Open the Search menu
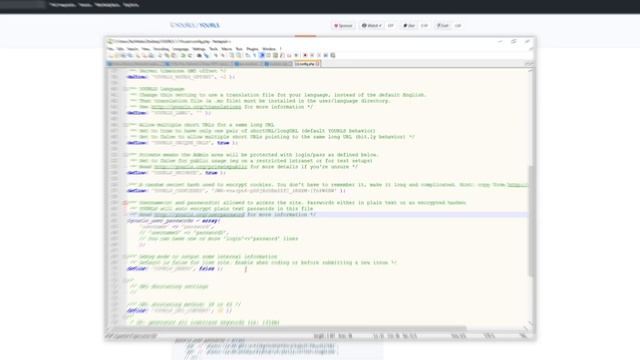This screenshot has height=360, width=640. (x=133, y=49)
